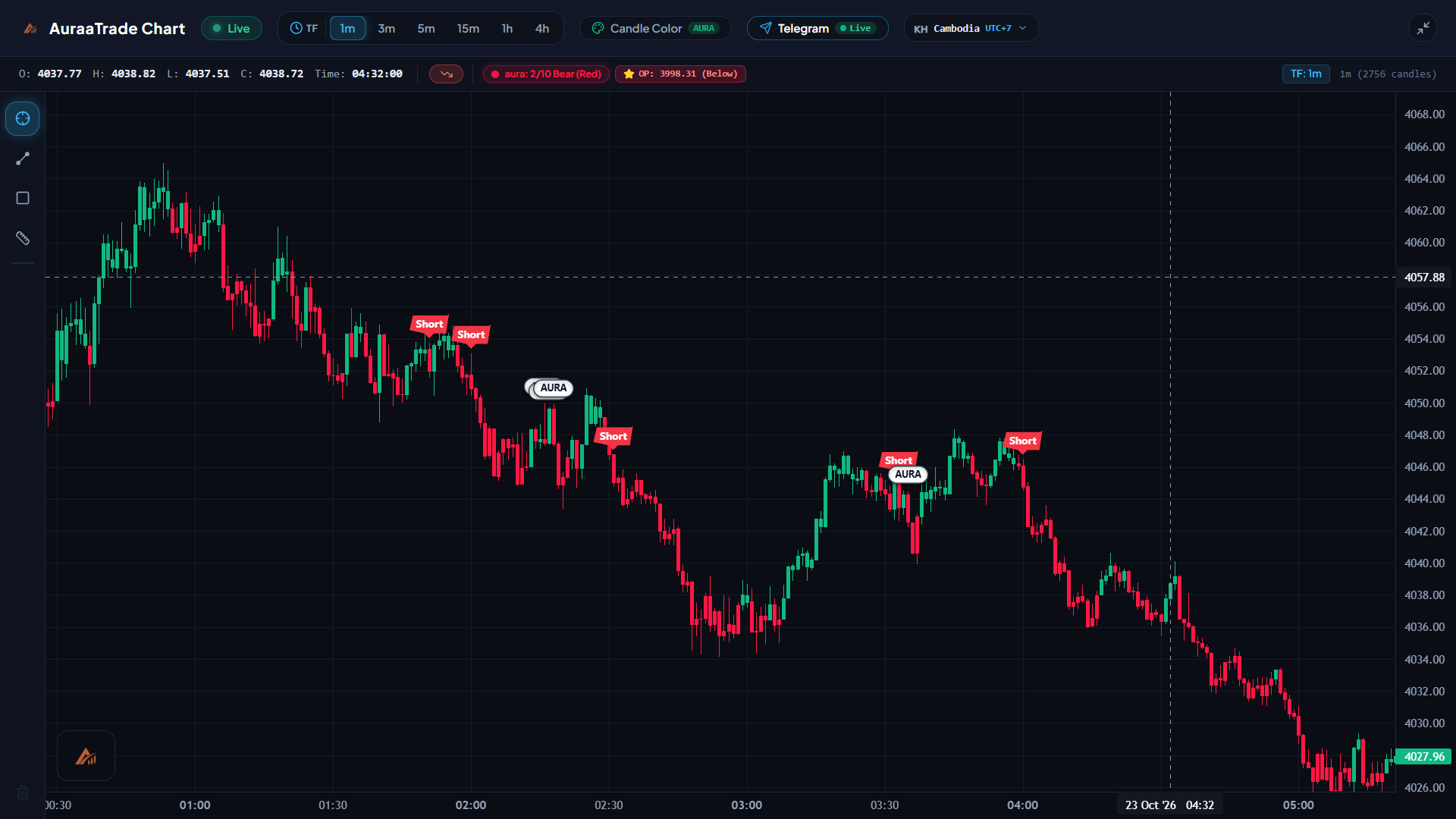Open the Cambodia UTC+7 timezone dropdown
The height and width of the screenshot is (819, 1456).
(x=971, y=28)
